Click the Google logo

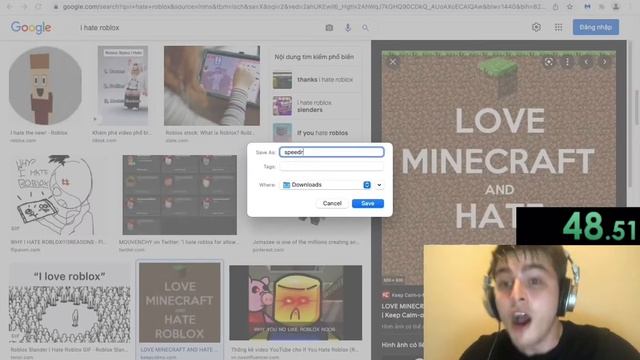(x=31, y=28)
